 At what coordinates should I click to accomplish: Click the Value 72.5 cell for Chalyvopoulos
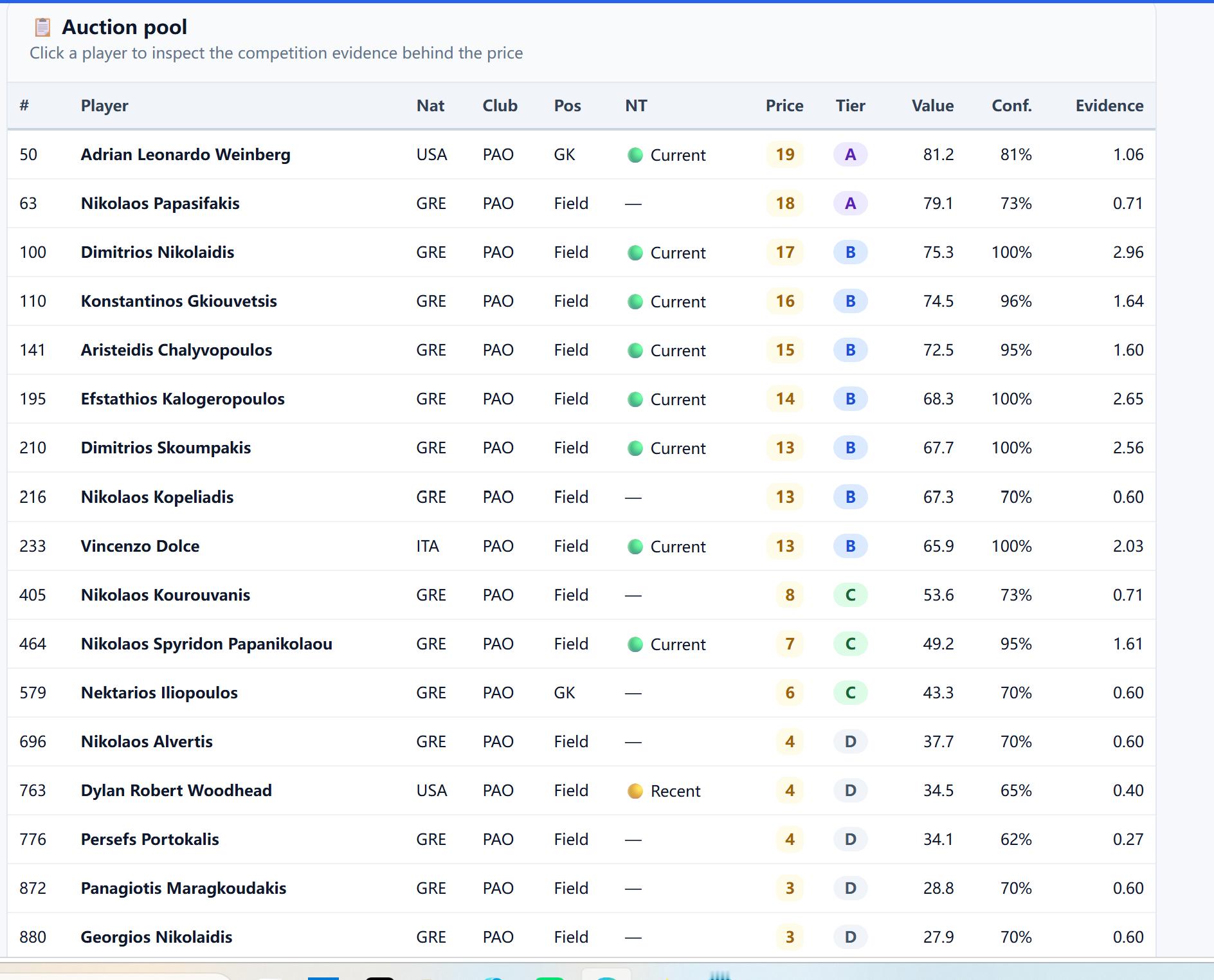click(x=938, y=350)
